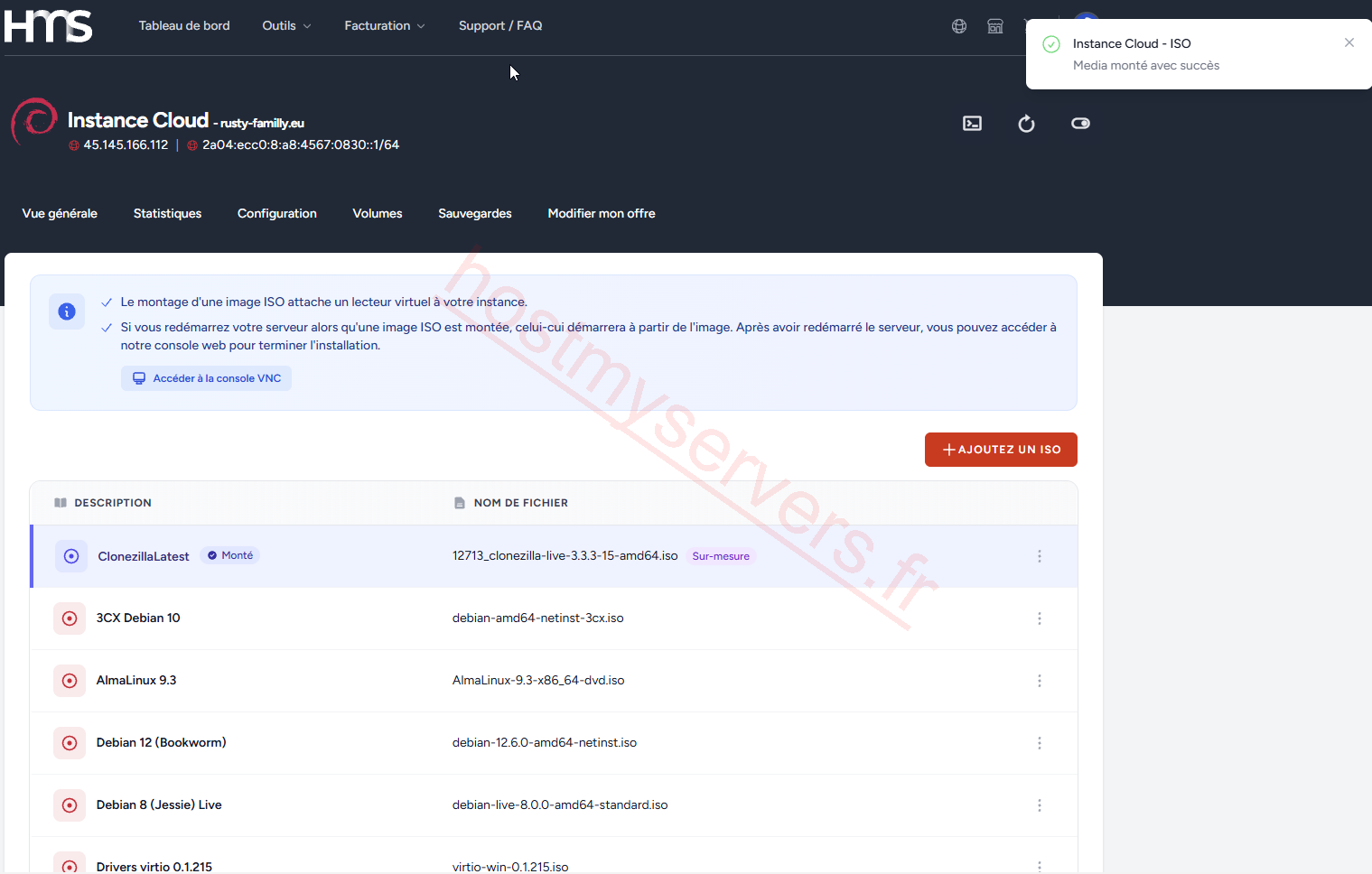
Task: Close the Instance Cloud - ISO notification
Action: coord(1349,42)
